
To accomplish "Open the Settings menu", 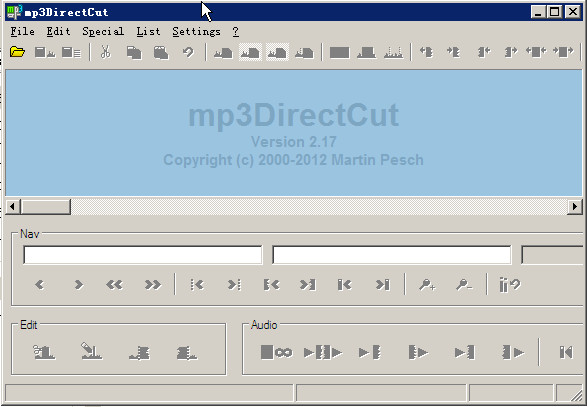I will tap(197, 31).
